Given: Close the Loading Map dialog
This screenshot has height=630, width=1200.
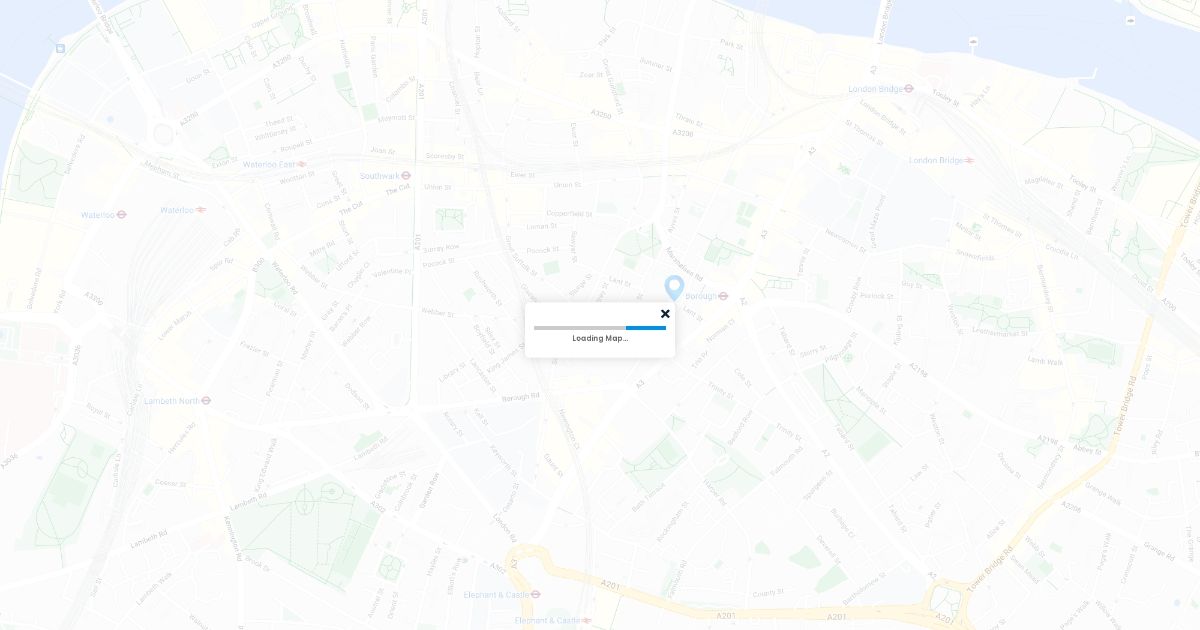Looking at the screenshot, I should pyautogui.click(x=665, y=314).
